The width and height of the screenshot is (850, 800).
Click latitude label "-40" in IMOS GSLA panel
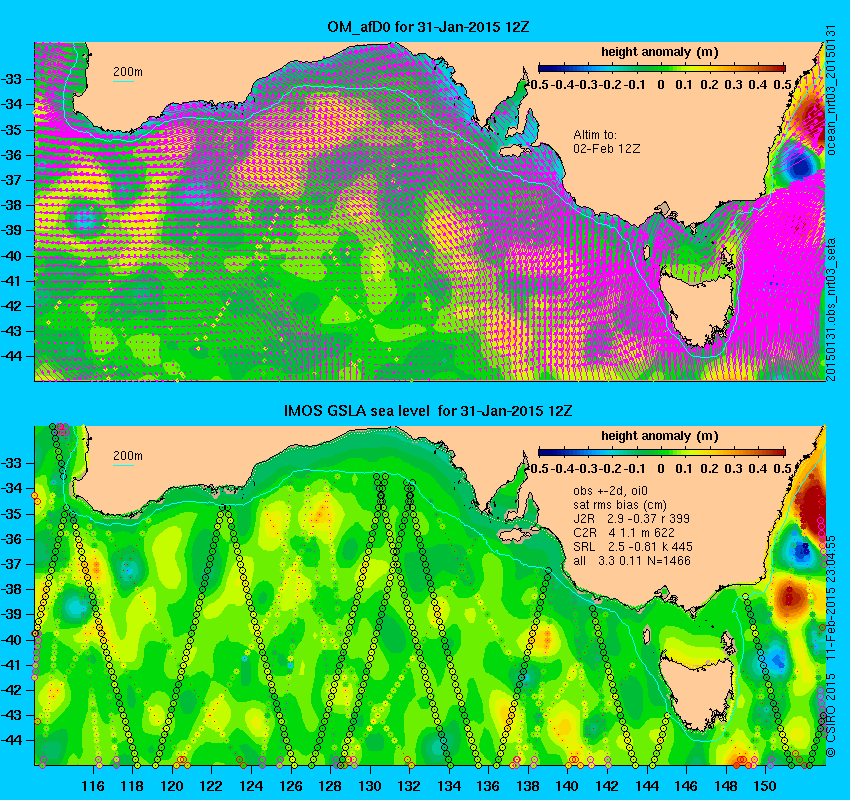11,640
